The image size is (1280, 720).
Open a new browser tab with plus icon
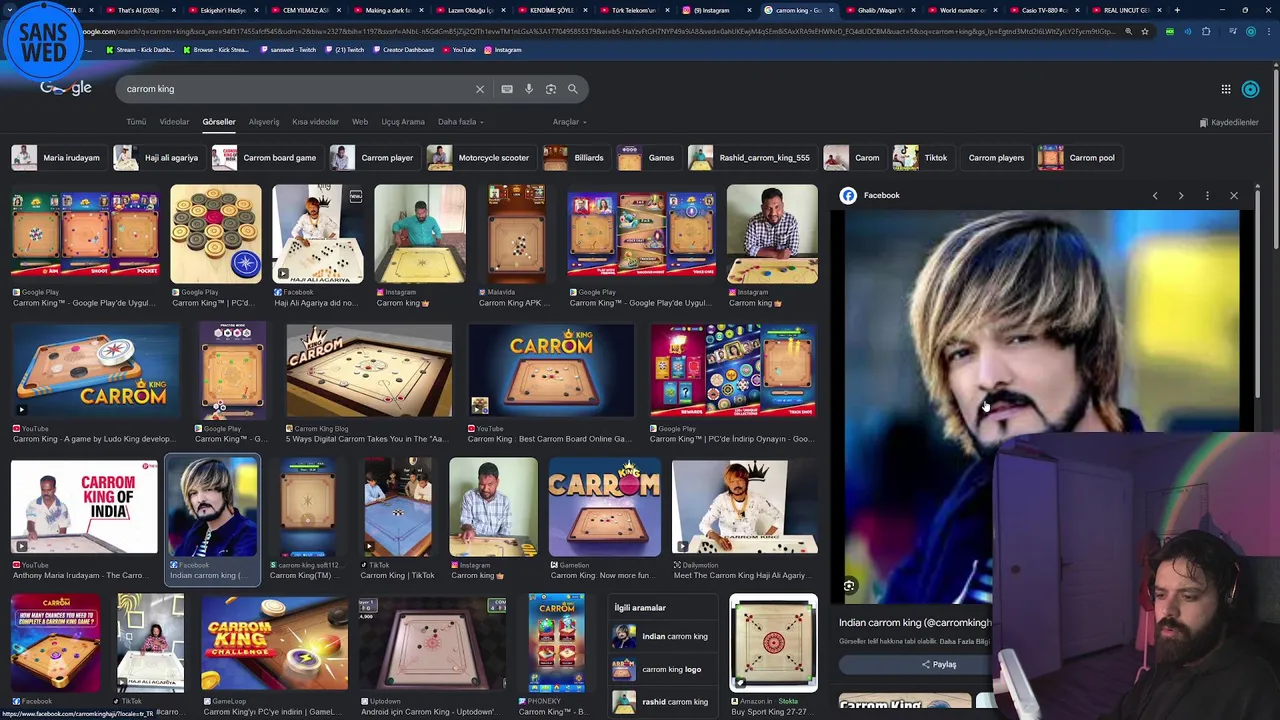(x=1177, y=10)
